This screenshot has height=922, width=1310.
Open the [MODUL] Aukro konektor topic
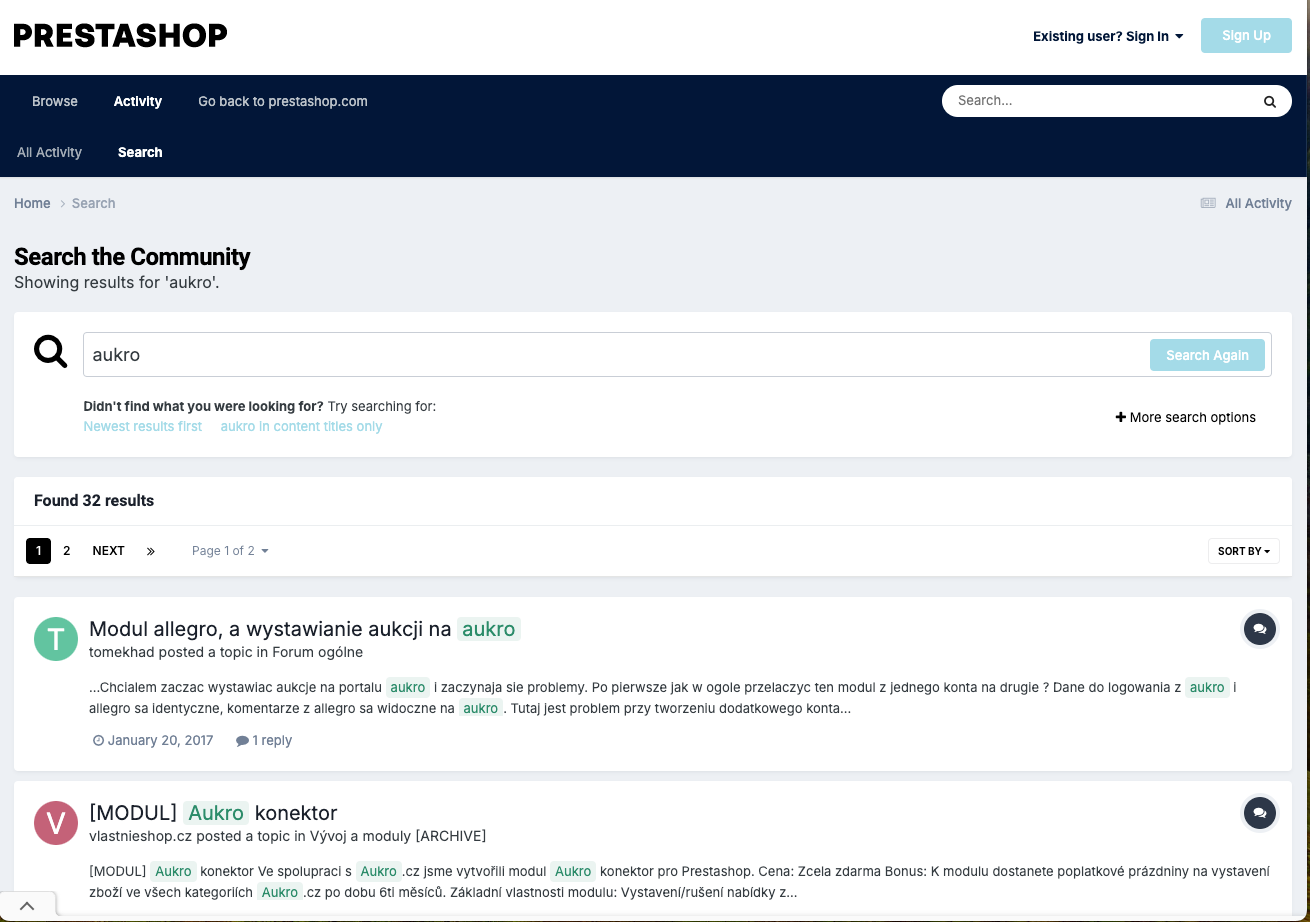213,813
